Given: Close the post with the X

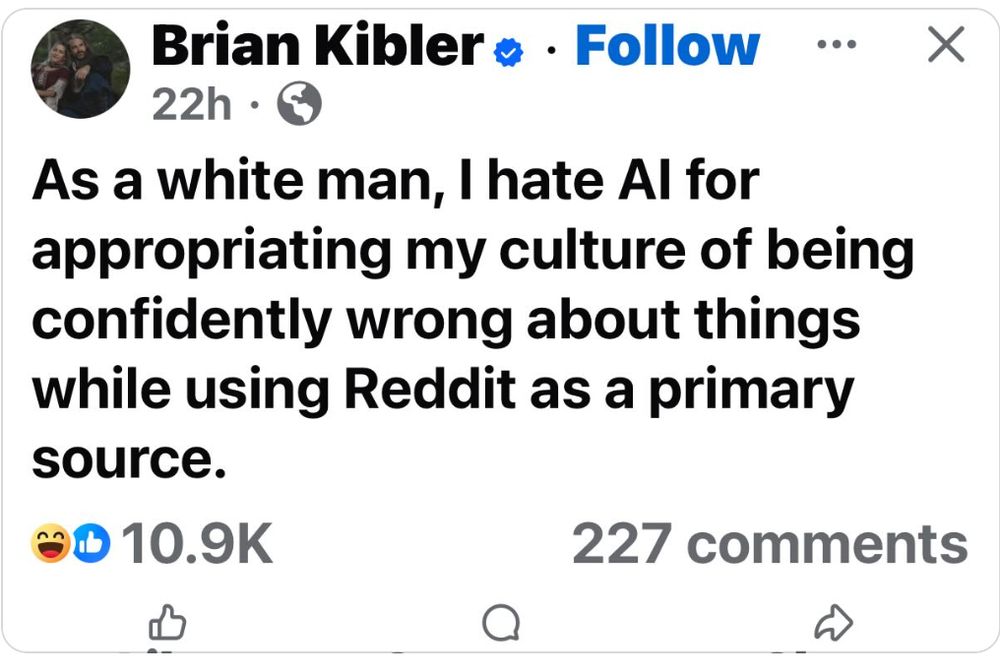Looking at the screenshot, I should (944, 44).
